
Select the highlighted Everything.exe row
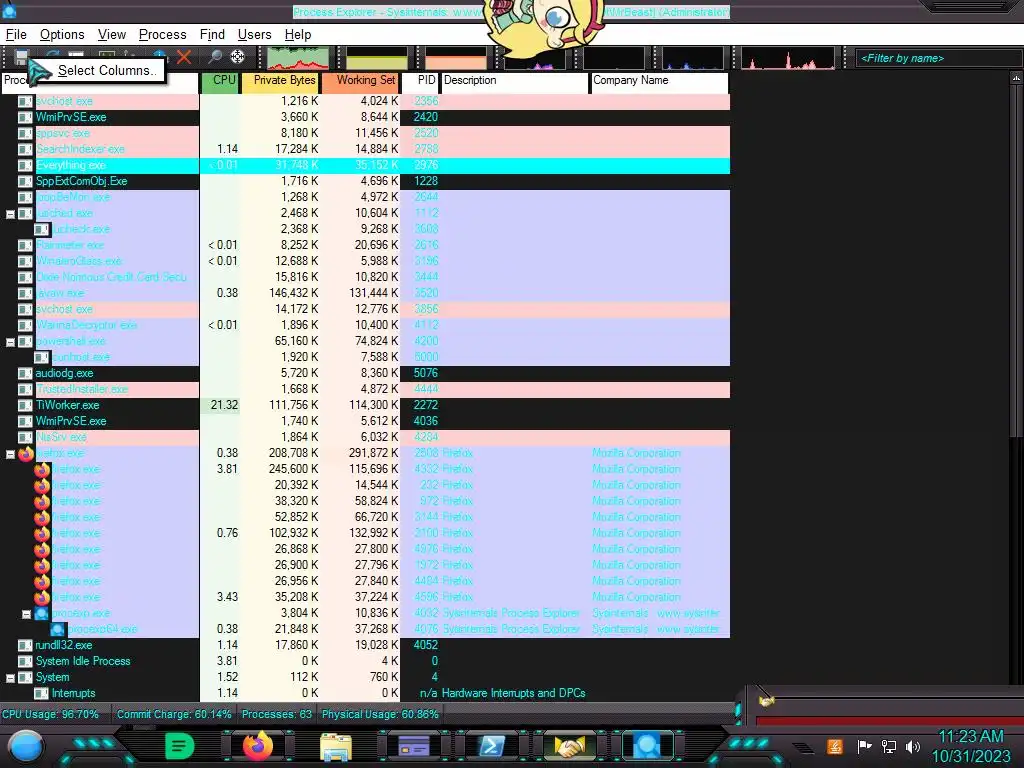pyautogui.click(x=365, y=165)
